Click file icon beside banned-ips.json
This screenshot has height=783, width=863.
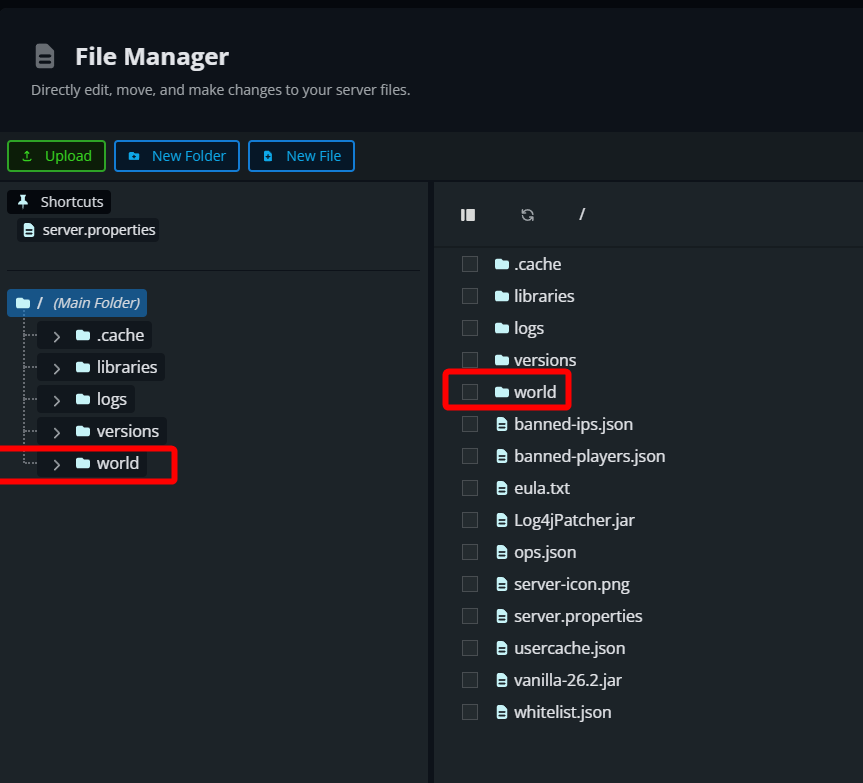click(x=501, y=424)
